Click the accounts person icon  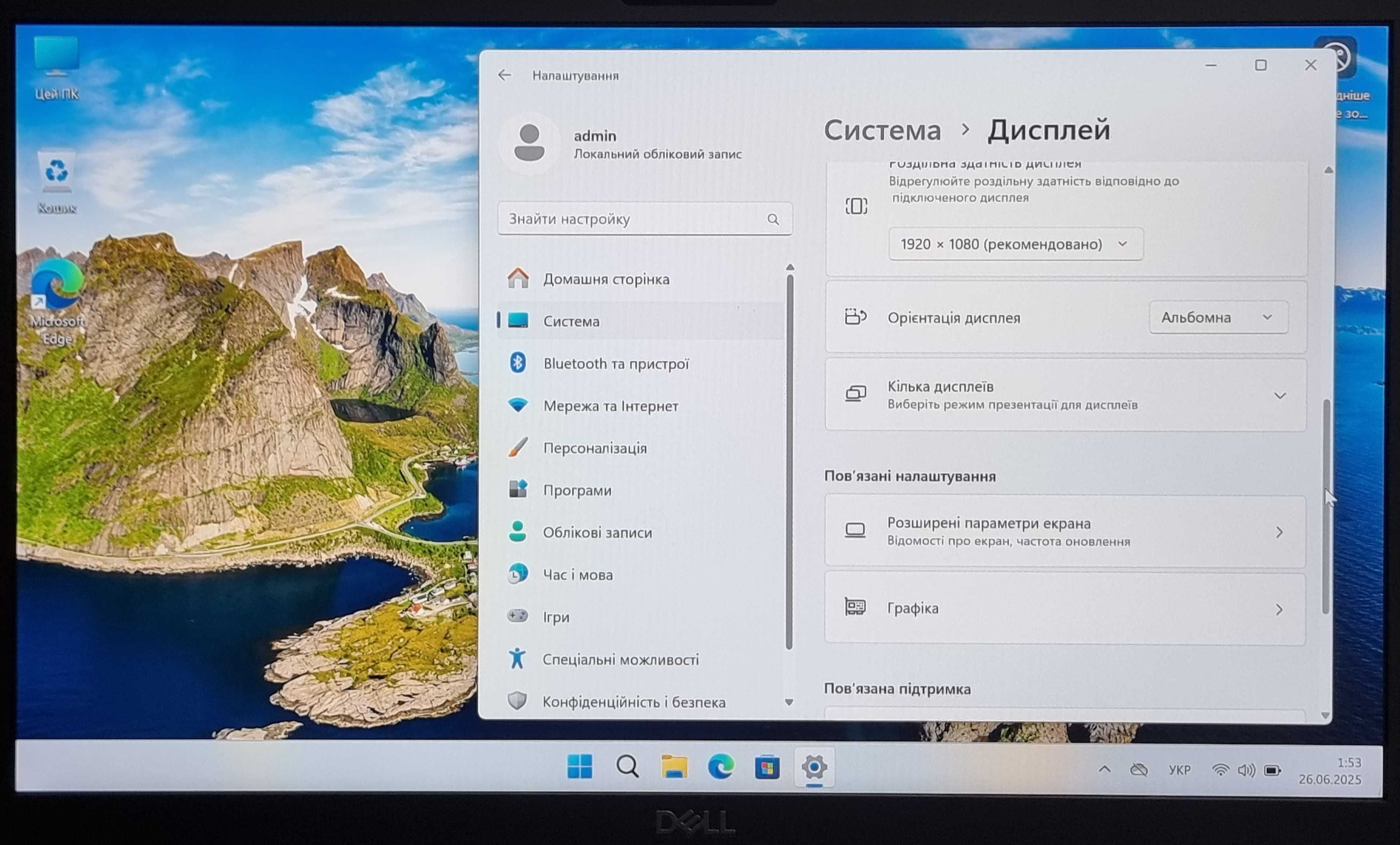click(517, 532)
